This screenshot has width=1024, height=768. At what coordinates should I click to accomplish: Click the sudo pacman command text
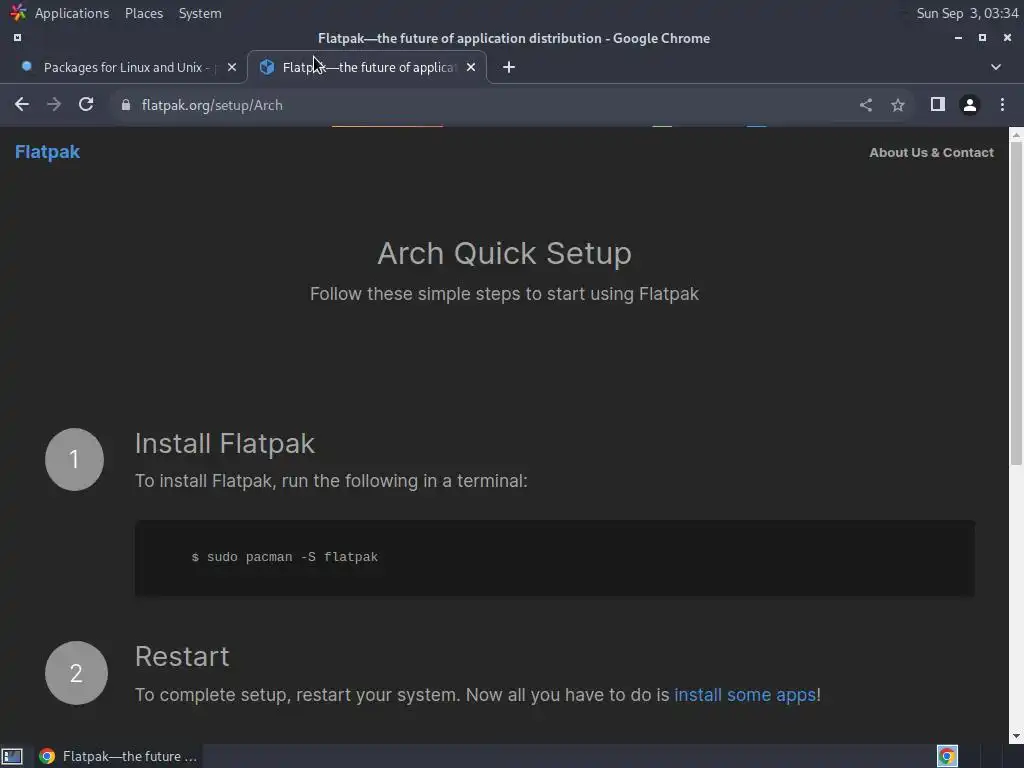point(285,557)
